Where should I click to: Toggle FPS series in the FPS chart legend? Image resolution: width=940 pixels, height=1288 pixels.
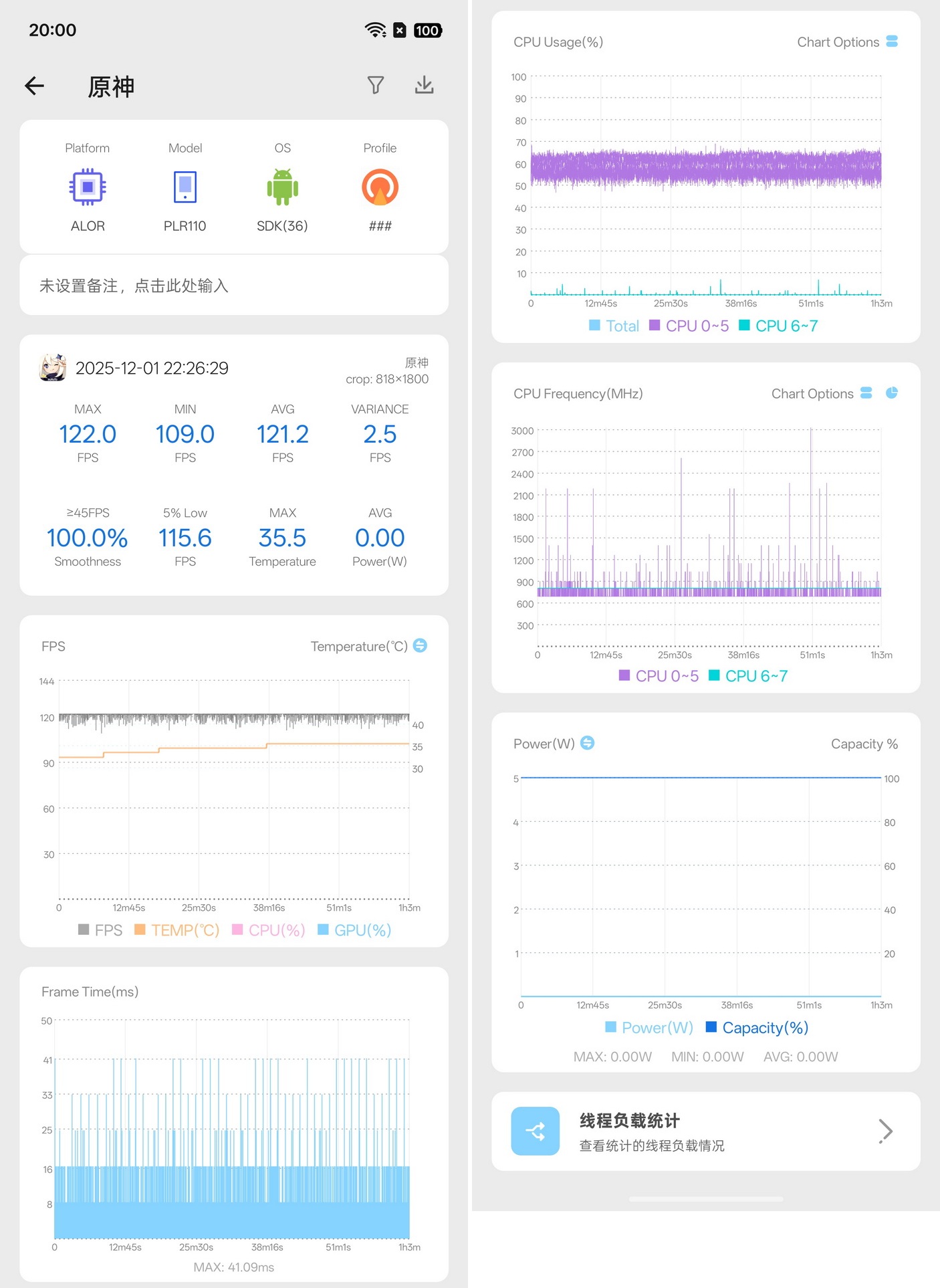coord(100,930)
